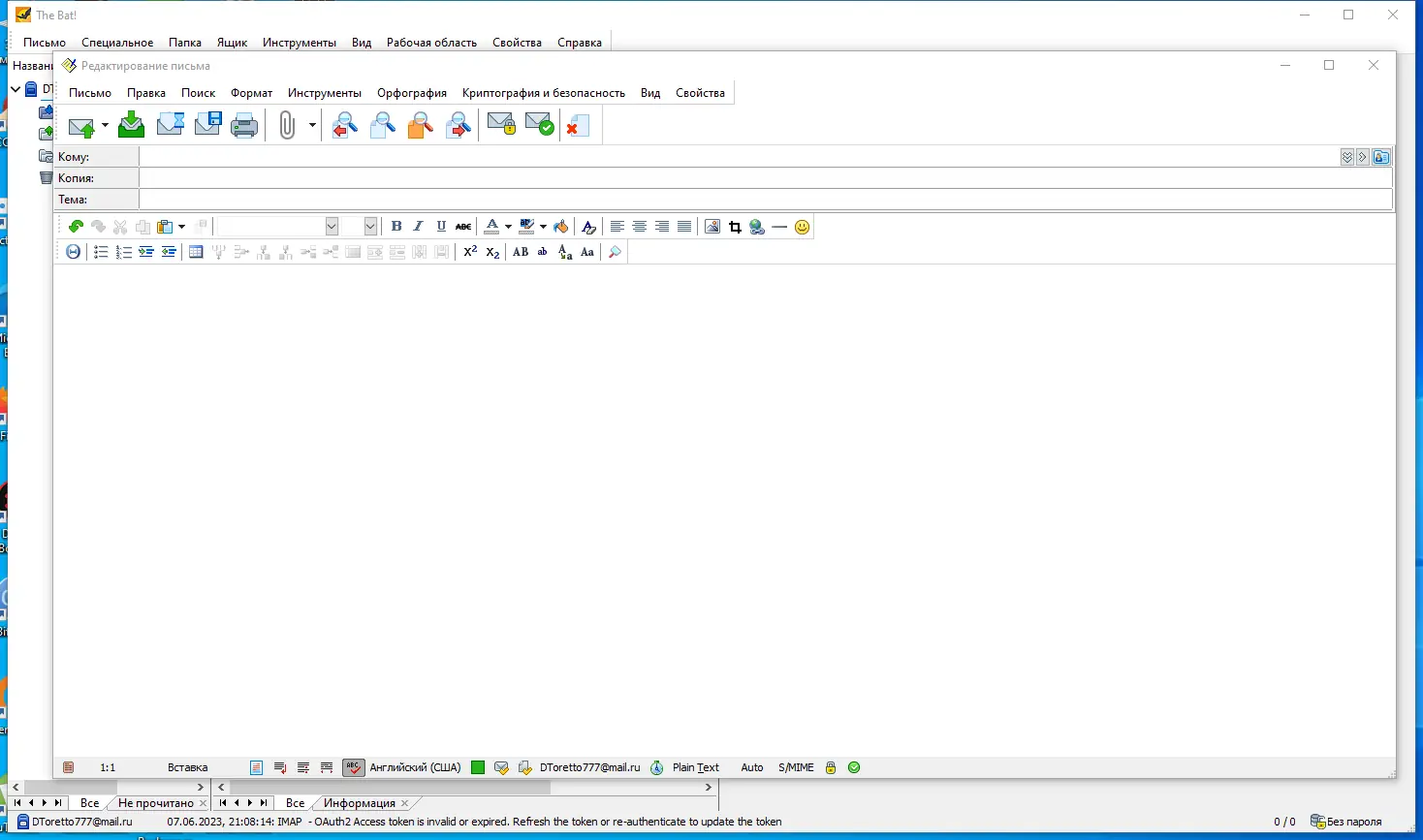This screenshot has height=840, width=1423.
Task: Apply subscript X₂ formatting
Action: 492,252
